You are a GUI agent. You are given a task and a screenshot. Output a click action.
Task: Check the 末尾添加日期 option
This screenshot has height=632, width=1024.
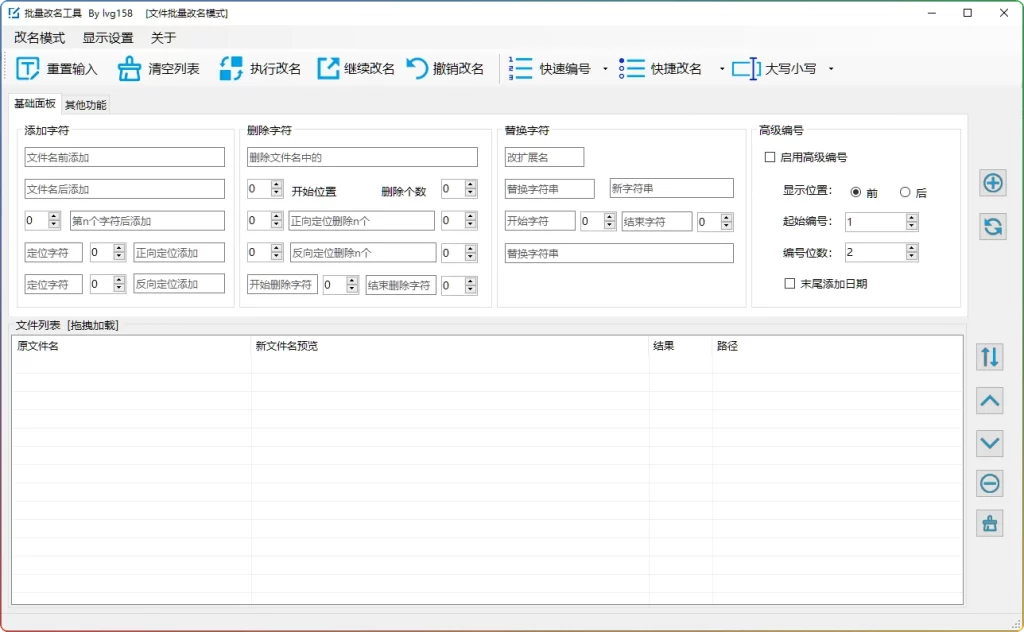(x=789, y=284)
